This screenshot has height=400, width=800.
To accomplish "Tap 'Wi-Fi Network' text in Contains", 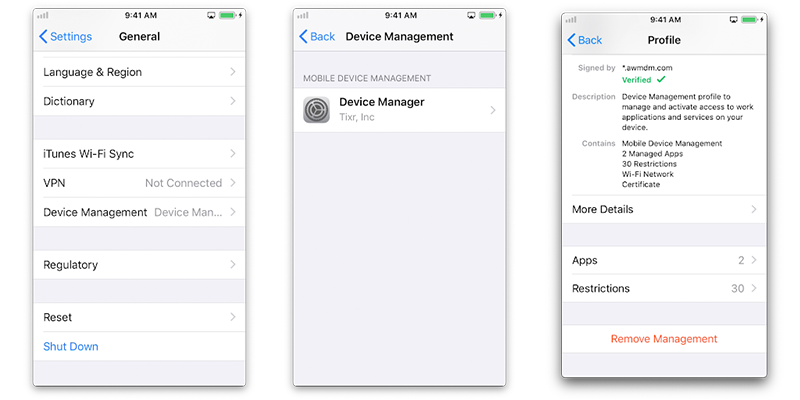I will 647,174.
